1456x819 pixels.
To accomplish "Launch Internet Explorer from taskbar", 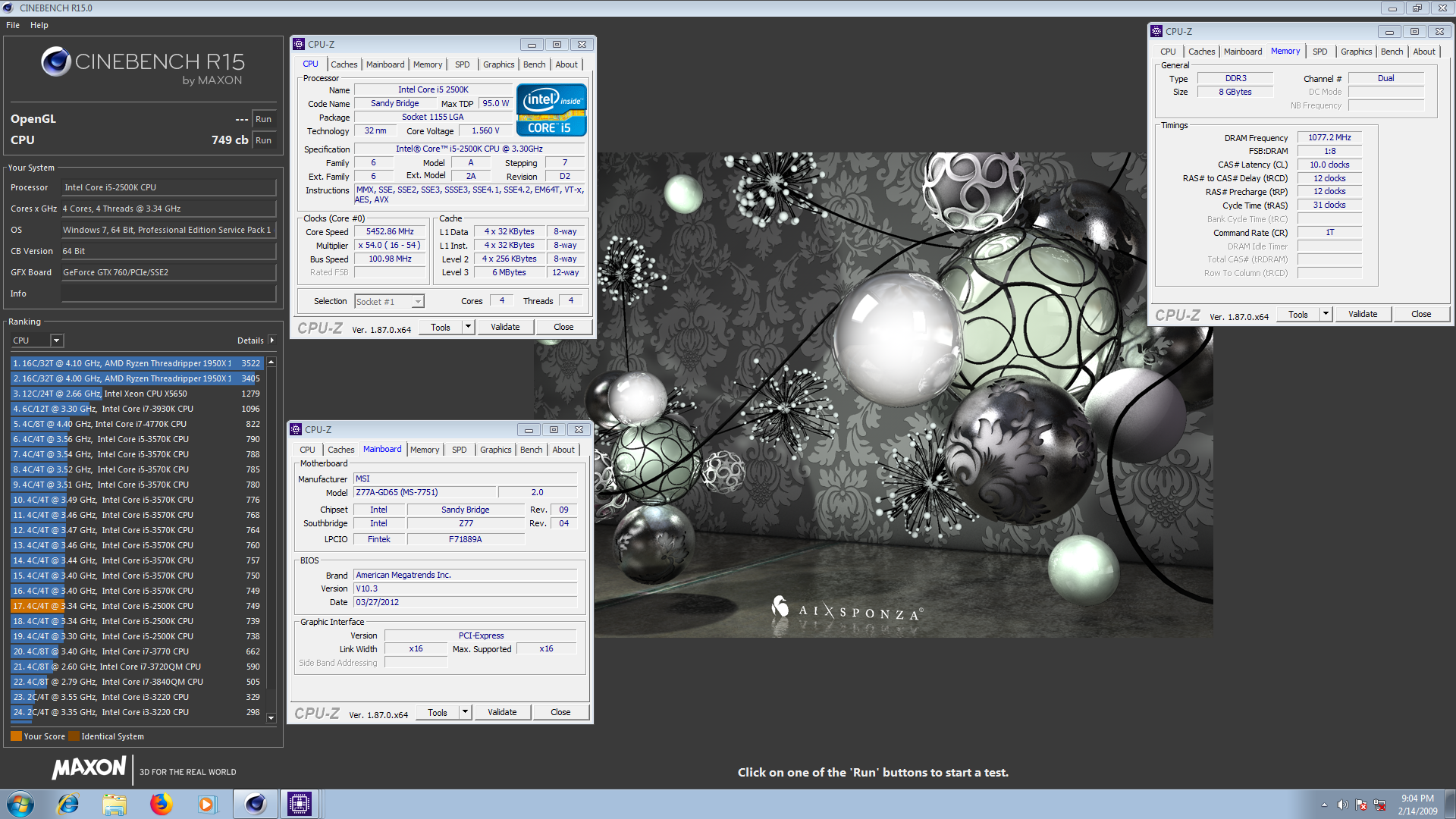I will point(68,804).
